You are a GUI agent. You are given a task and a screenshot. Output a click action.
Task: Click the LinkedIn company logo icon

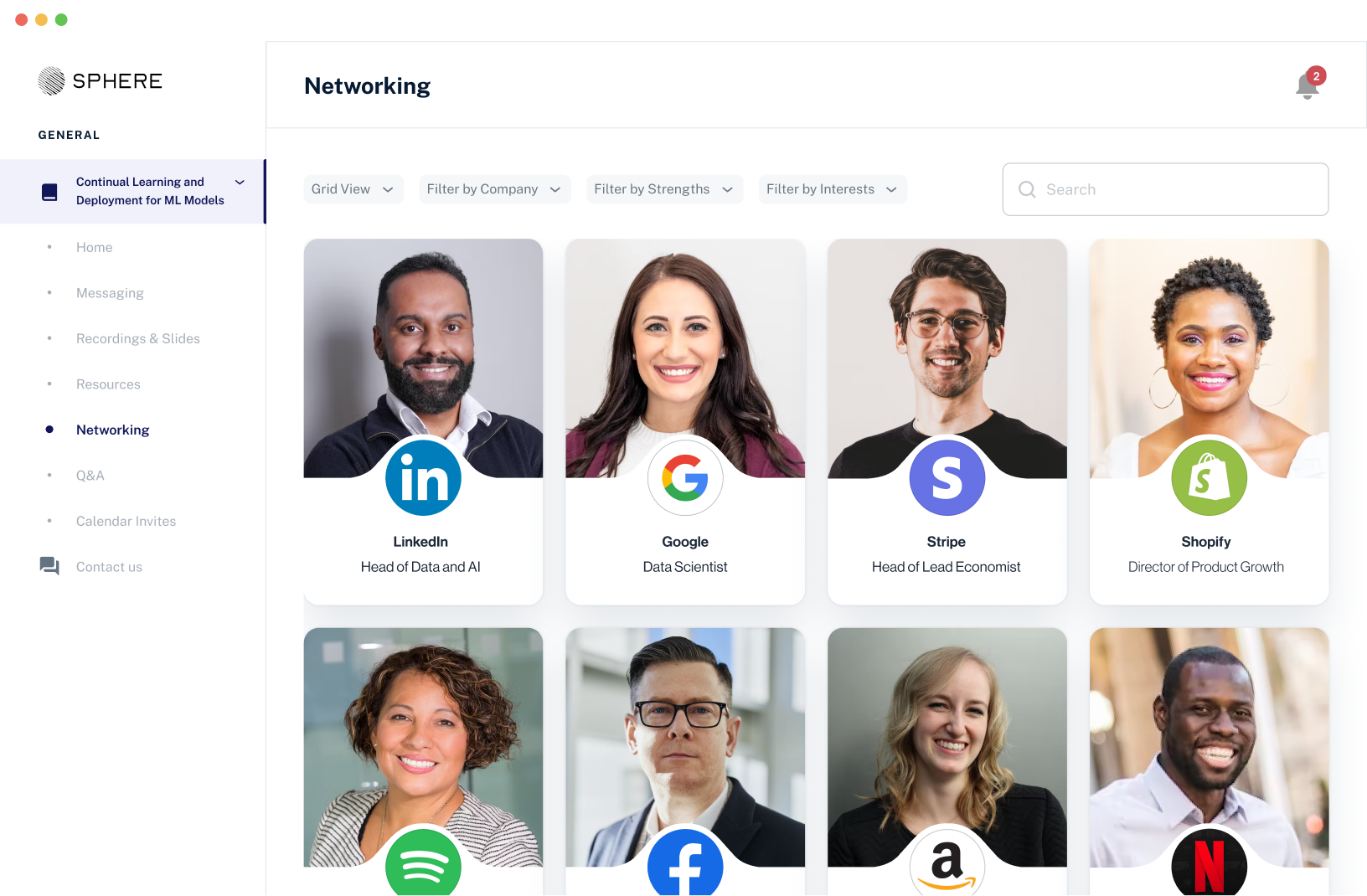tap(423, 478)
